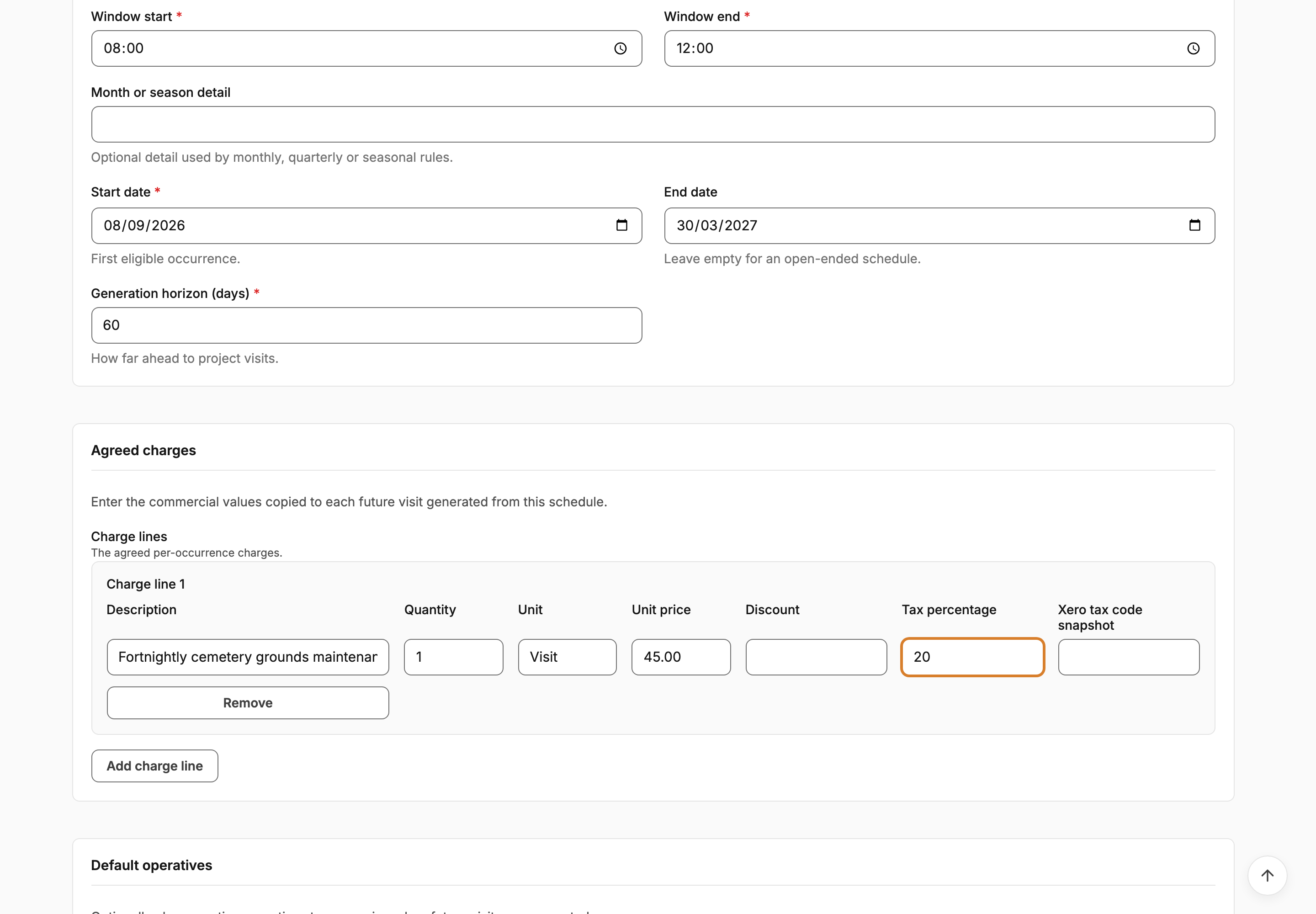Click the 'Leave empty for an open-ended schedule.' hint
The height and width of the screenshot is (914, 1316).
click(x=792, y=259)
